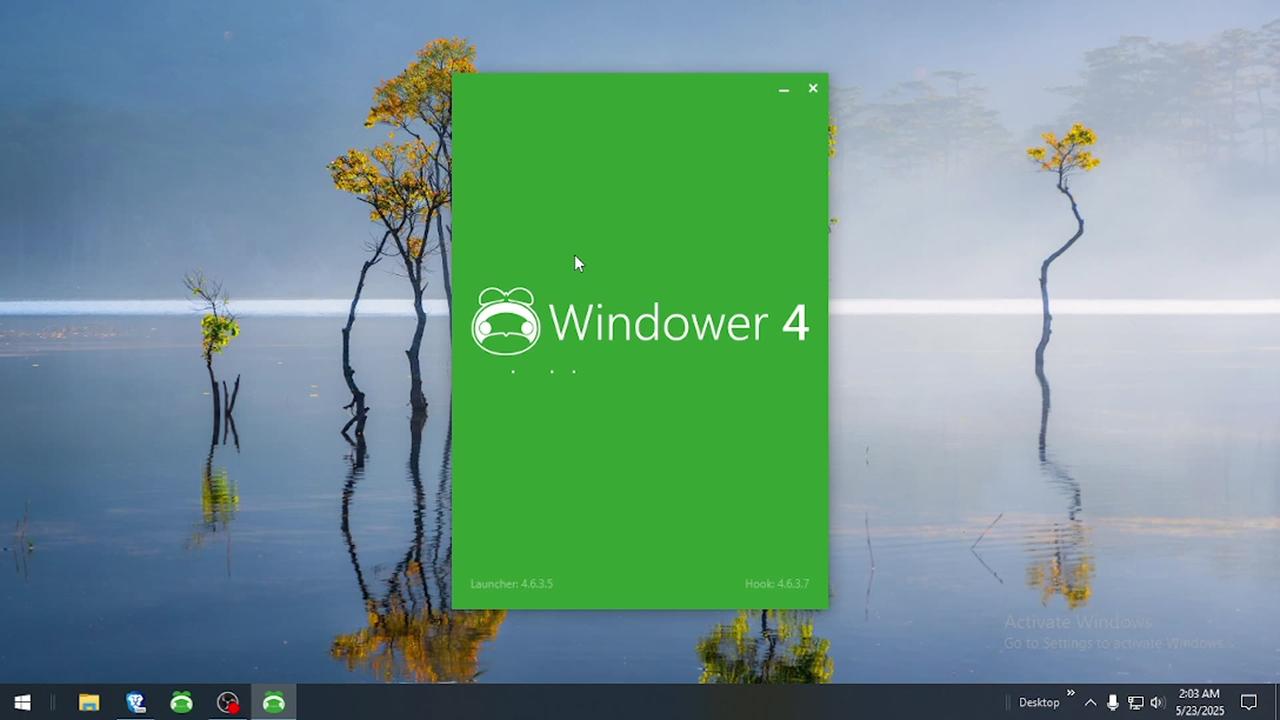Open the volume speaker tray icon

[1158, 702]
